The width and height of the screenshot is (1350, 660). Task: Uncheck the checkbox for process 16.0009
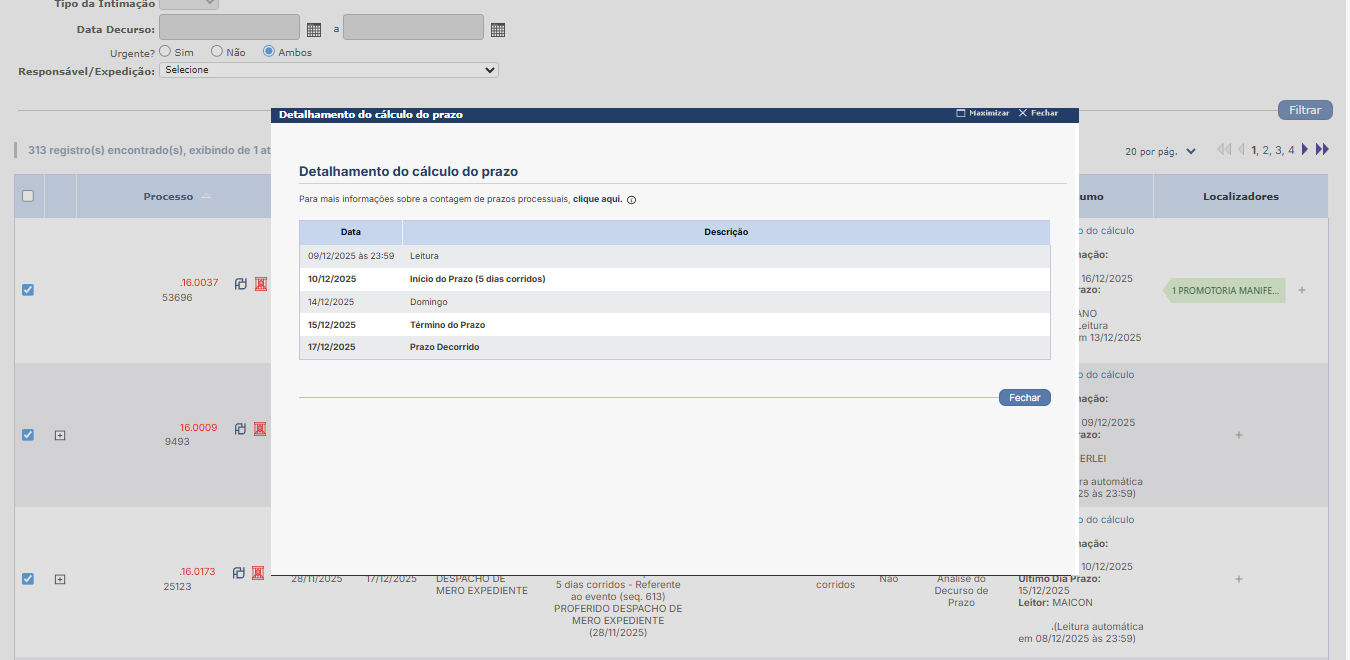(x=27, y=435)
